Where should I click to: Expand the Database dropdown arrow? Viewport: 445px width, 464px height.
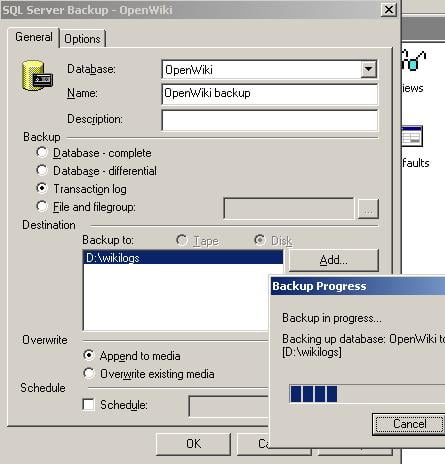click(x=368, y=69)
